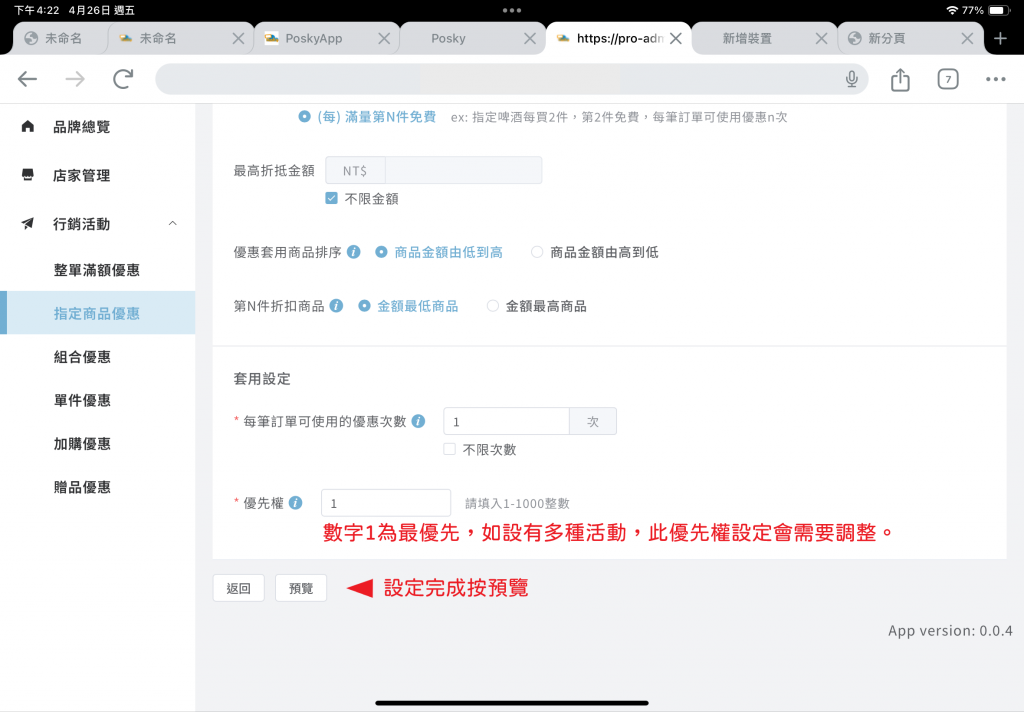Close the active https://pro-adn tab

pos(676,39)
